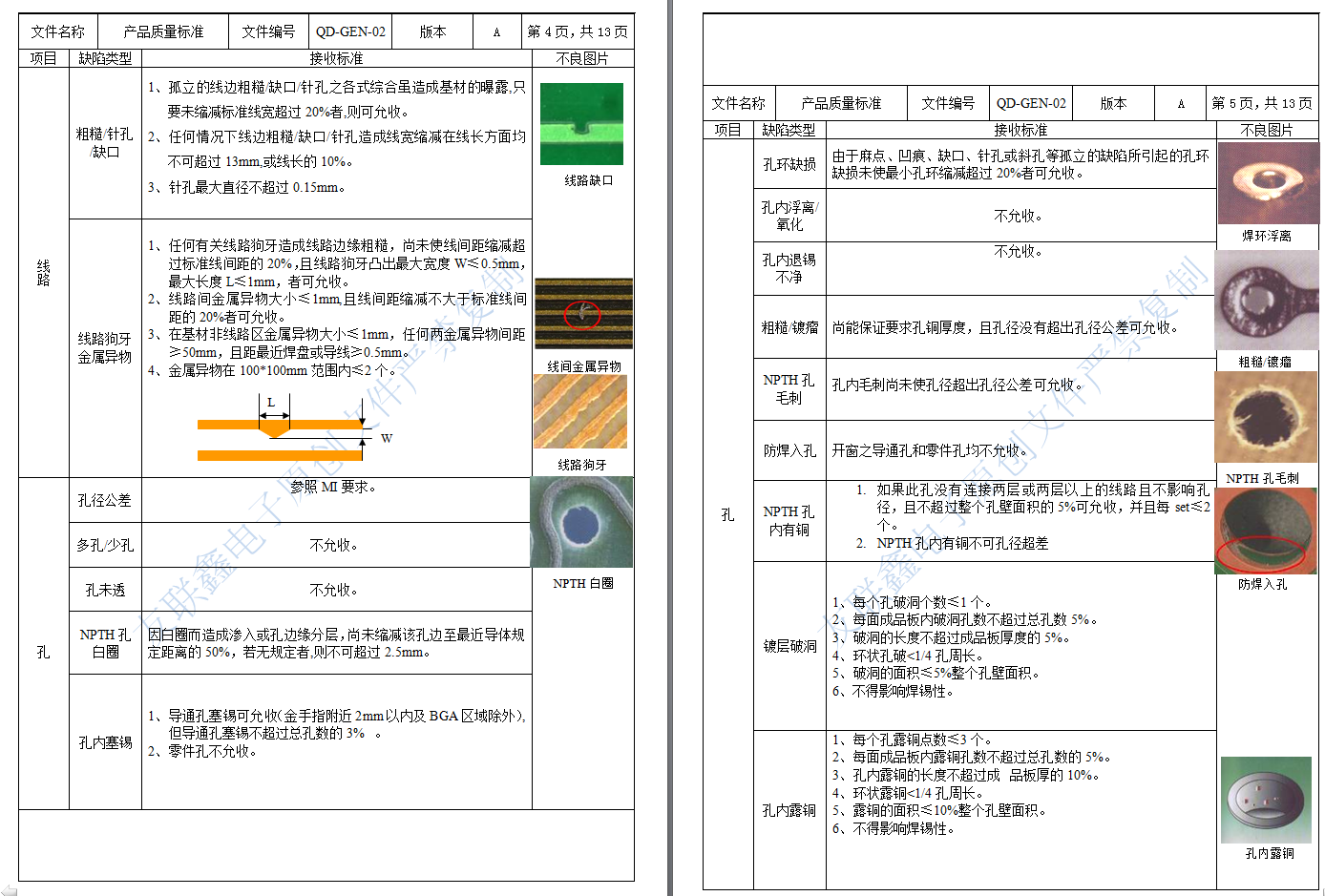Click the 'NPTH 孔白圈' defect type cell
Viewport: 1325px width, 896px height.
point(105,643)
